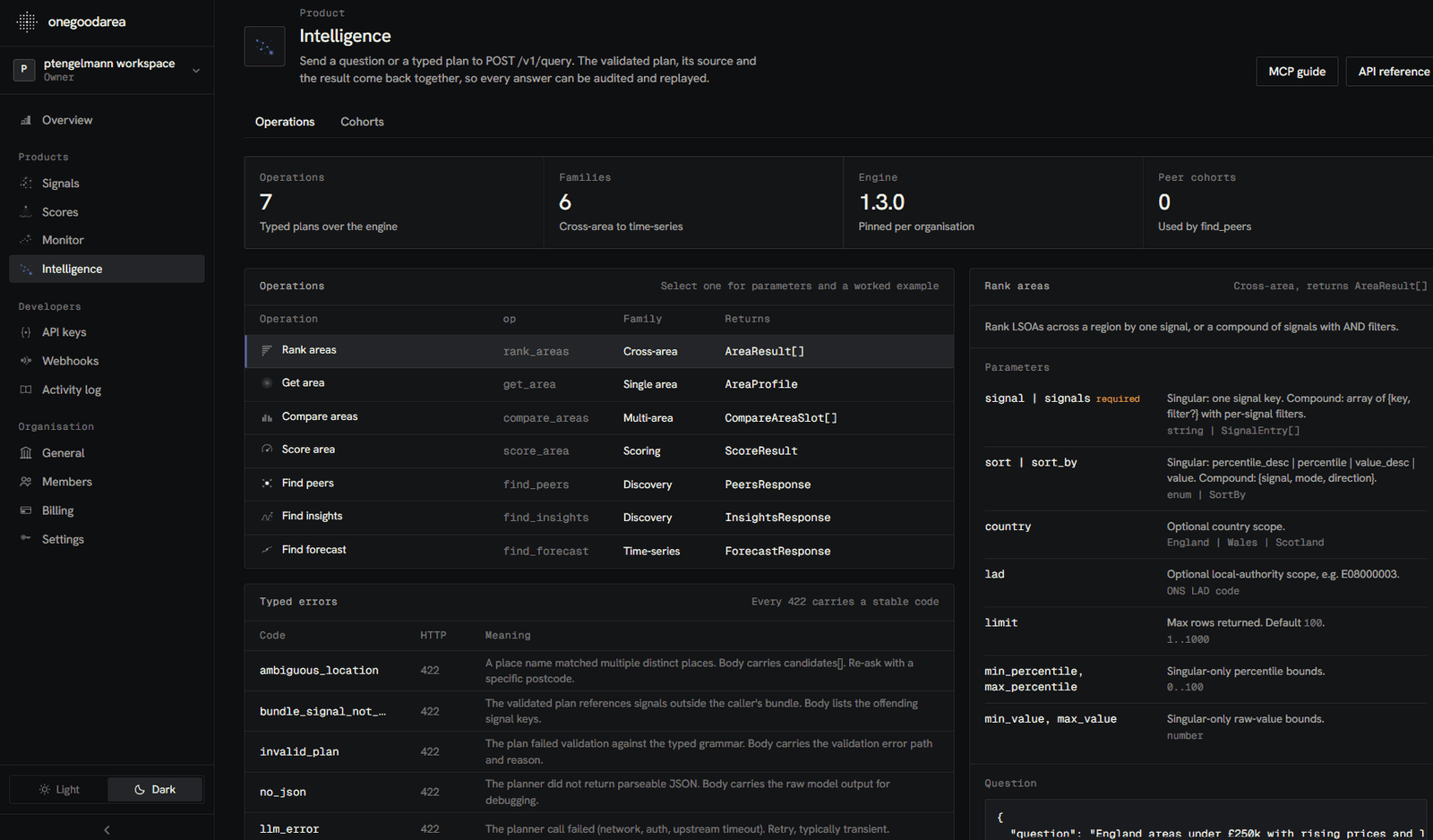The width and height of the screenshot is (1433, 840).
Task: Open the Overview page
Action: click(x=107, y=120)
